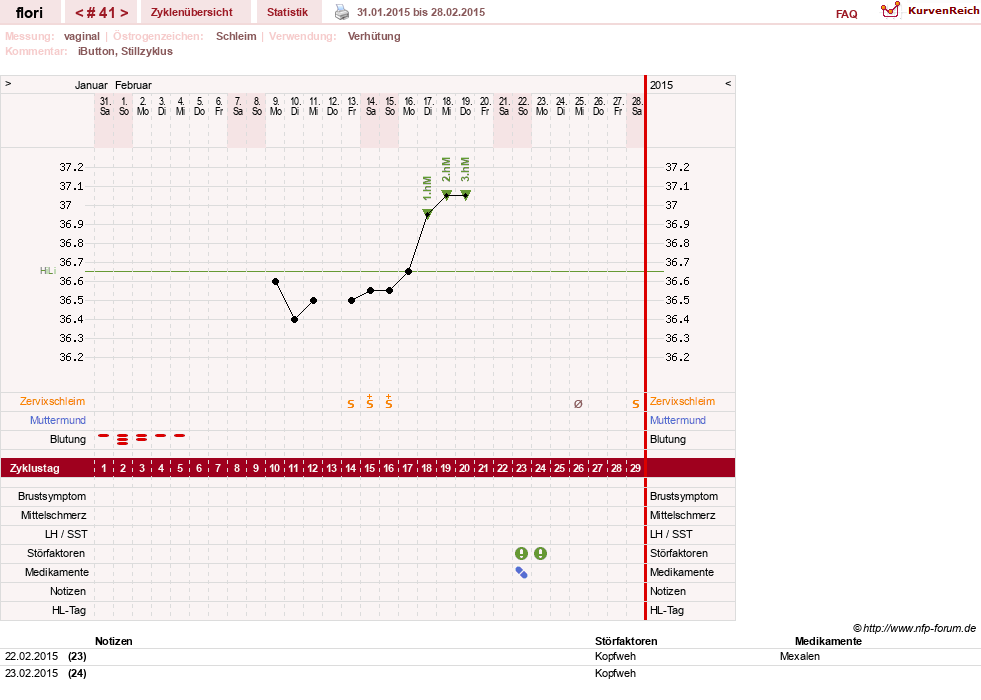The height and width of the screenshot is (700, 981).
Task: Click the date range 31.01.2015 bis 28.02.2015
Action: coord(420,12)
